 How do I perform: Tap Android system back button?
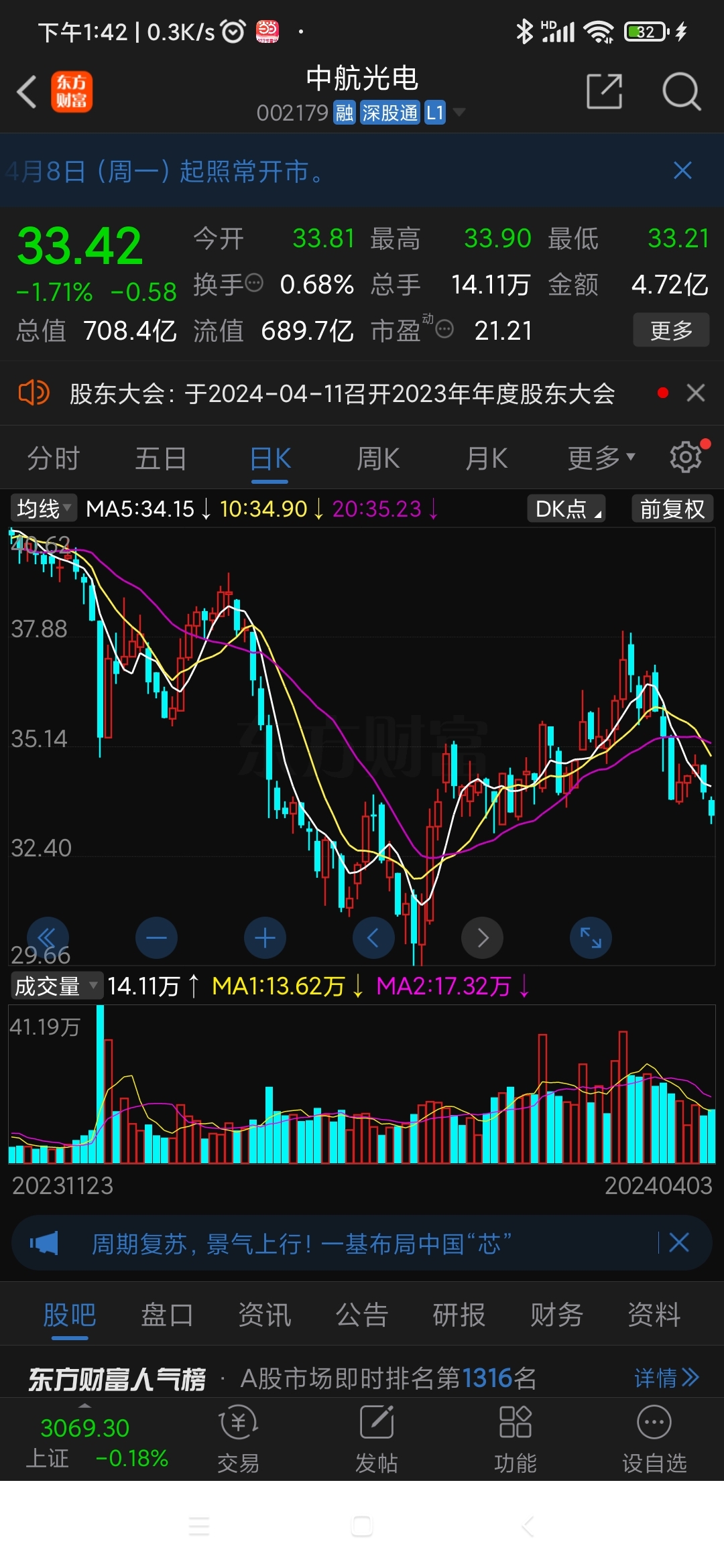pyautogui.click(x=527, y=1526)
